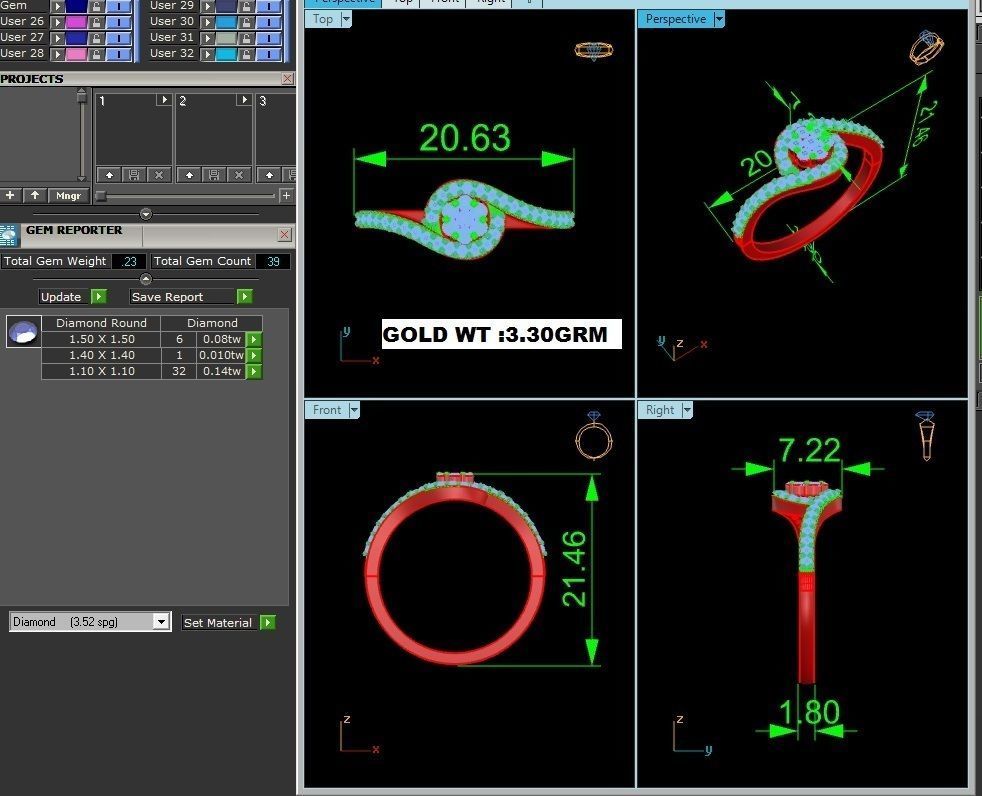
Task: Toggle visibility of User 29 layer
Action: pos(269,6)
